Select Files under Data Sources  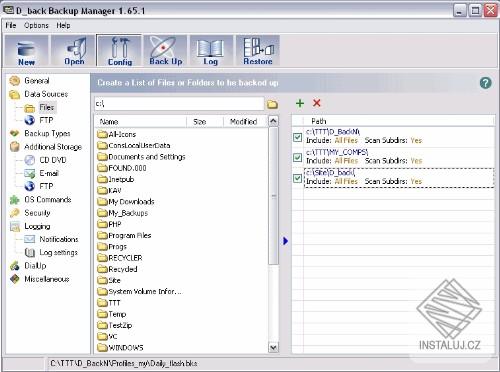pos(46,107)
